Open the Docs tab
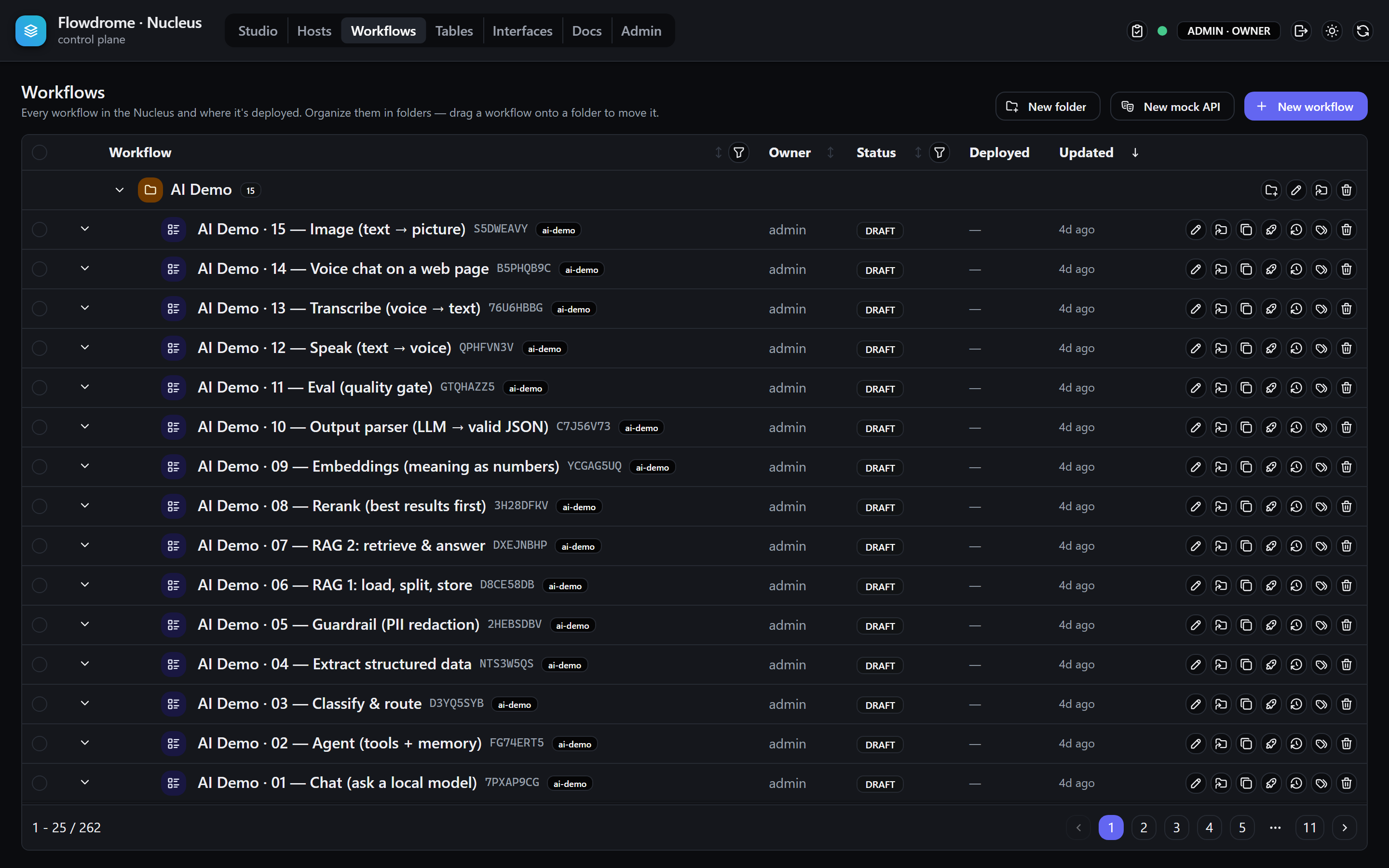Viewport: 1389px width, 868px height. click(586, 31)
